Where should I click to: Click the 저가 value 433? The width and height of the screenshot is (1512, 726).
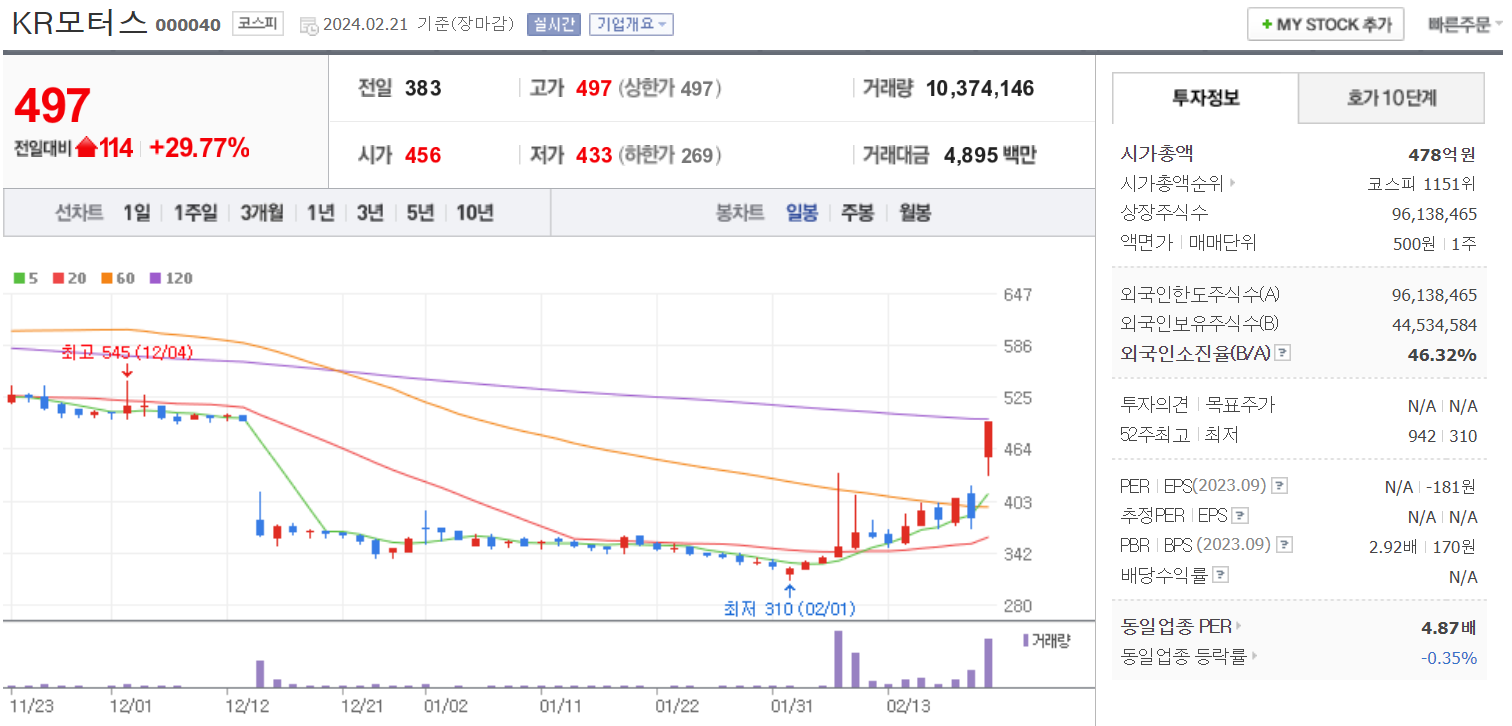pyautogui.click(x=594, y=155)
